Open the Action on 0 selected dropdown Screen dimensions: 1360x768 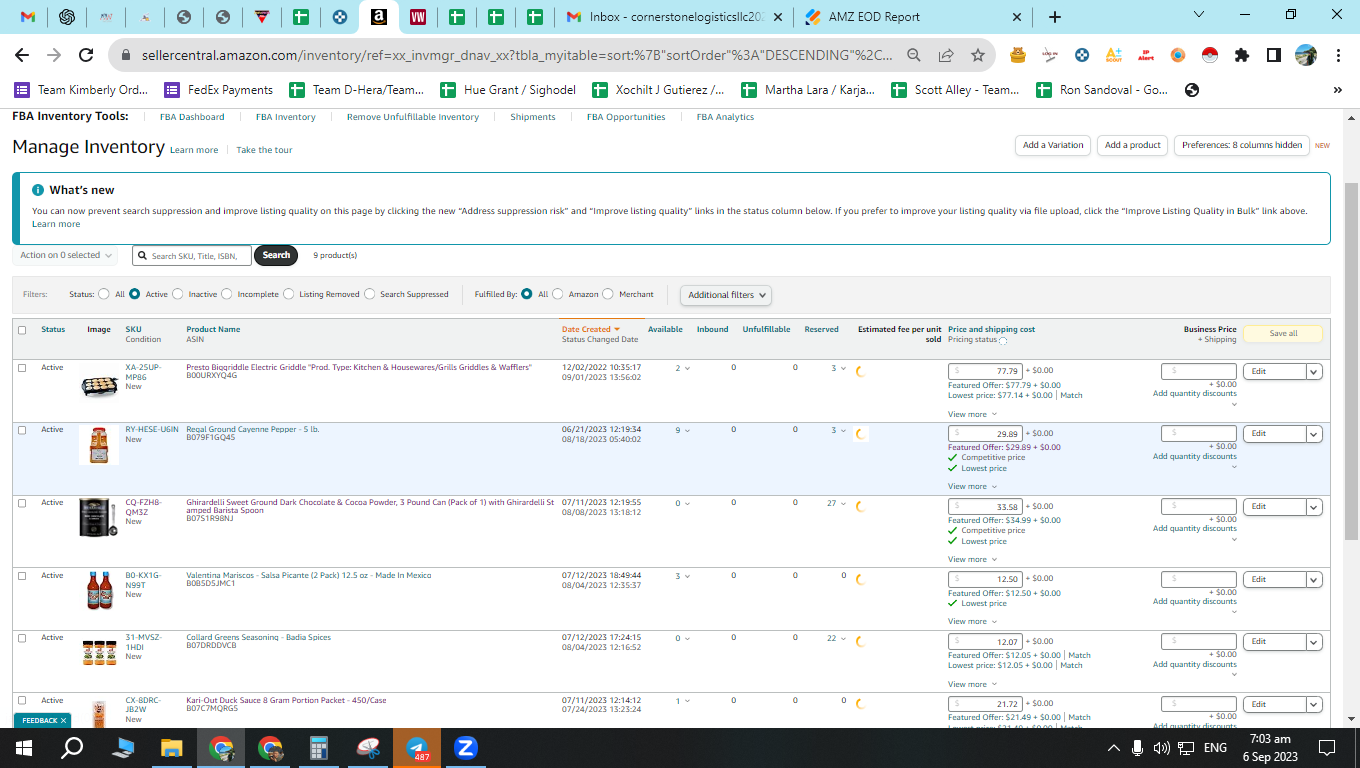pos(66,256)
